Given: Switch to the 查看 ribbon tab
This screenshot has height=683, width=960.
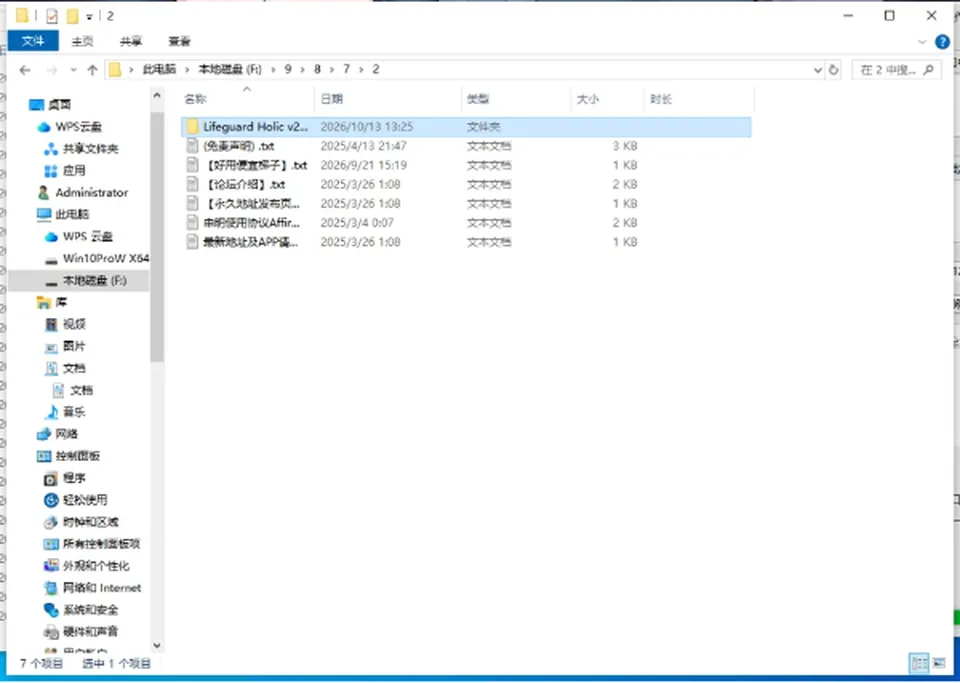Looking at the screenshot, I should 179,41.
